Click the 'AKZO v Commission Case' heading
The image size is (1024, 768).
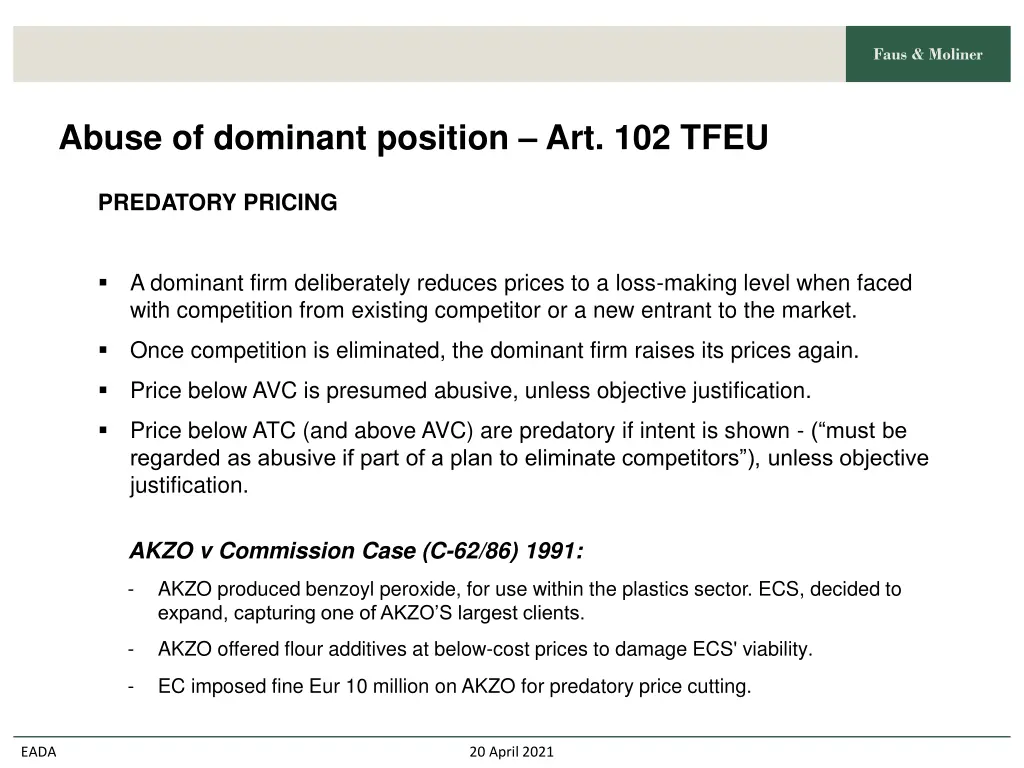356,551
